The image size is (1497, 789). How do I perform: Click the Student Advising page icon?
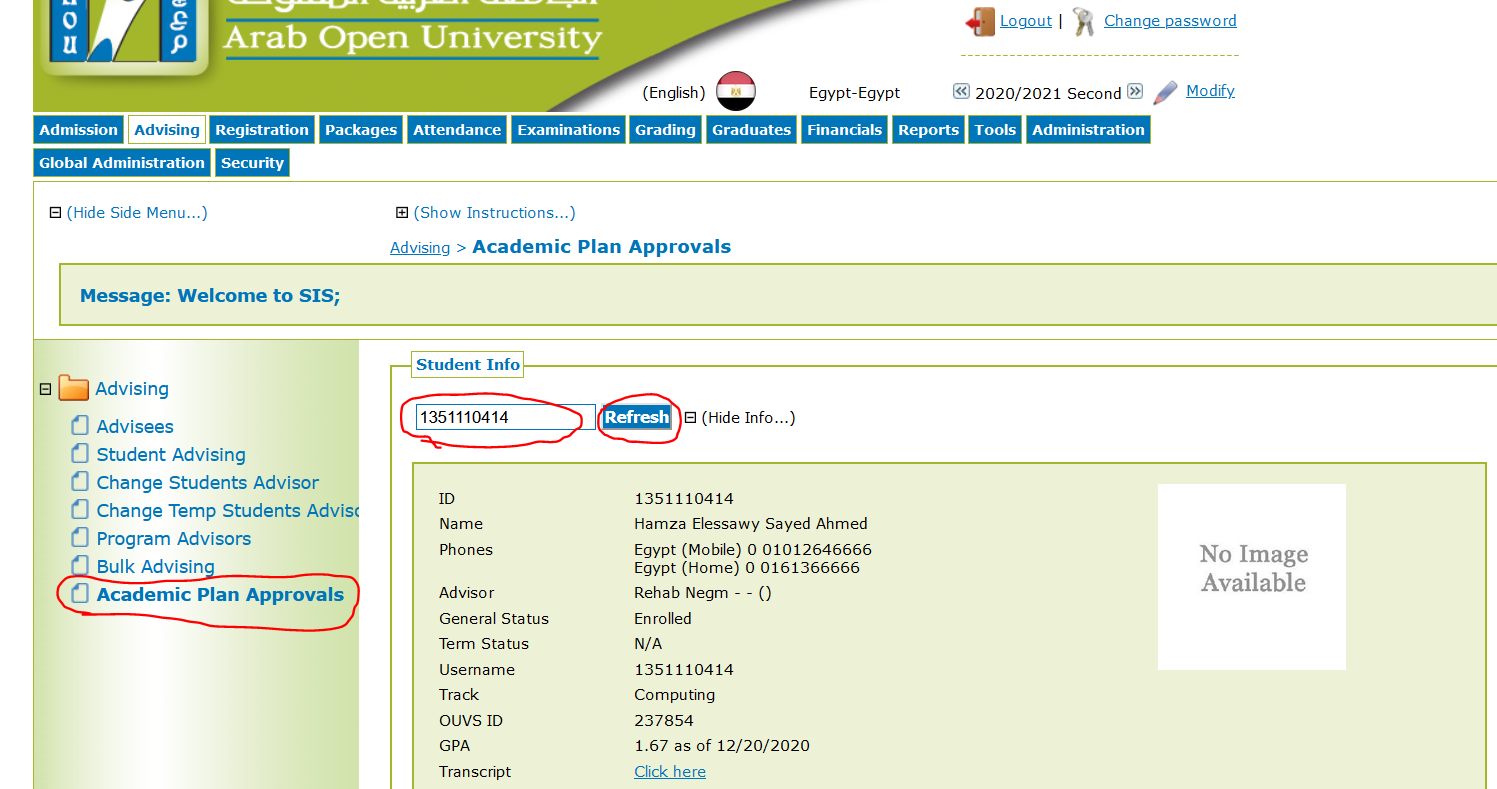[80, 454]
